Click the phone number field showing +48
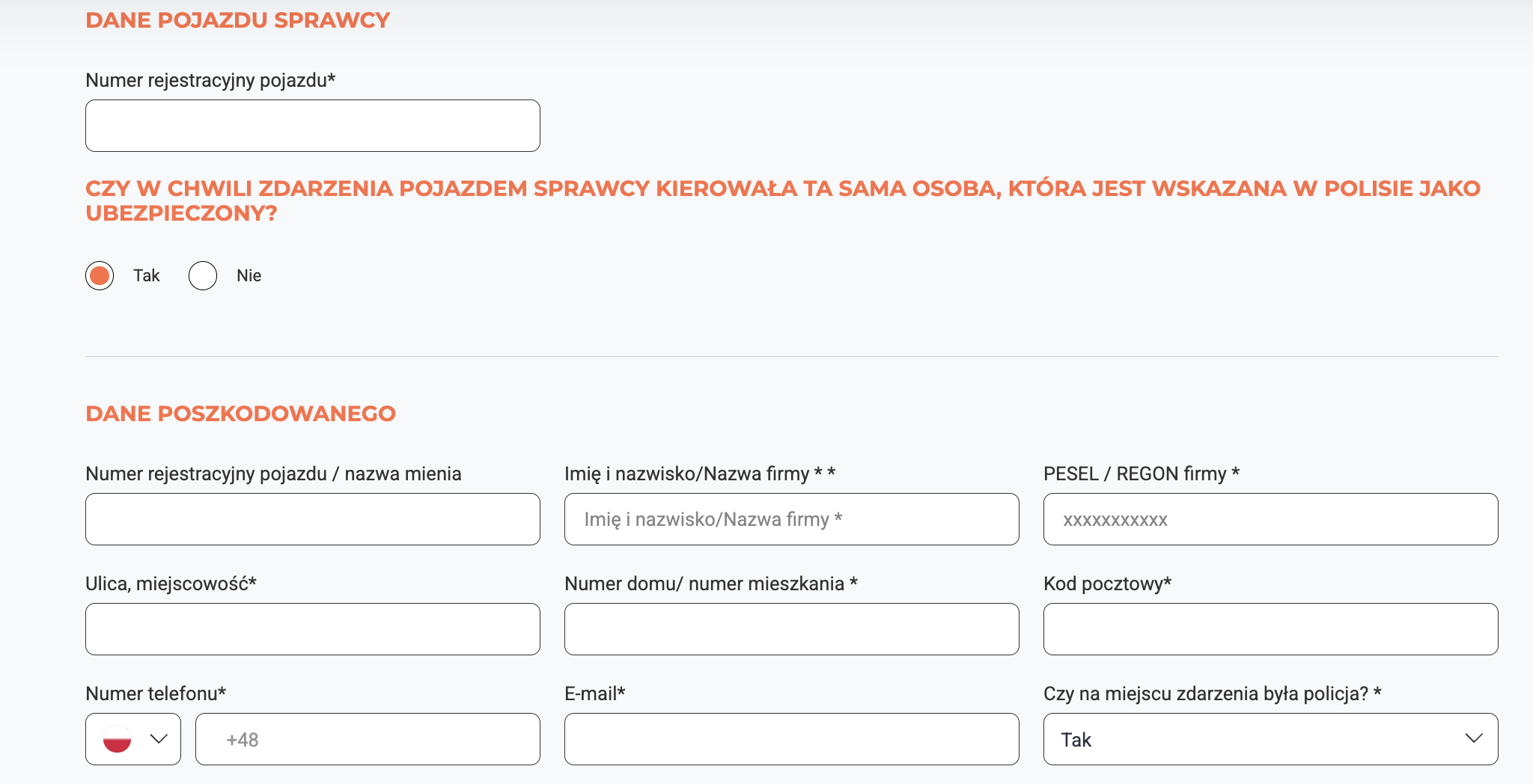Viewport: 1533px width, 784px height. click(367, 739)
